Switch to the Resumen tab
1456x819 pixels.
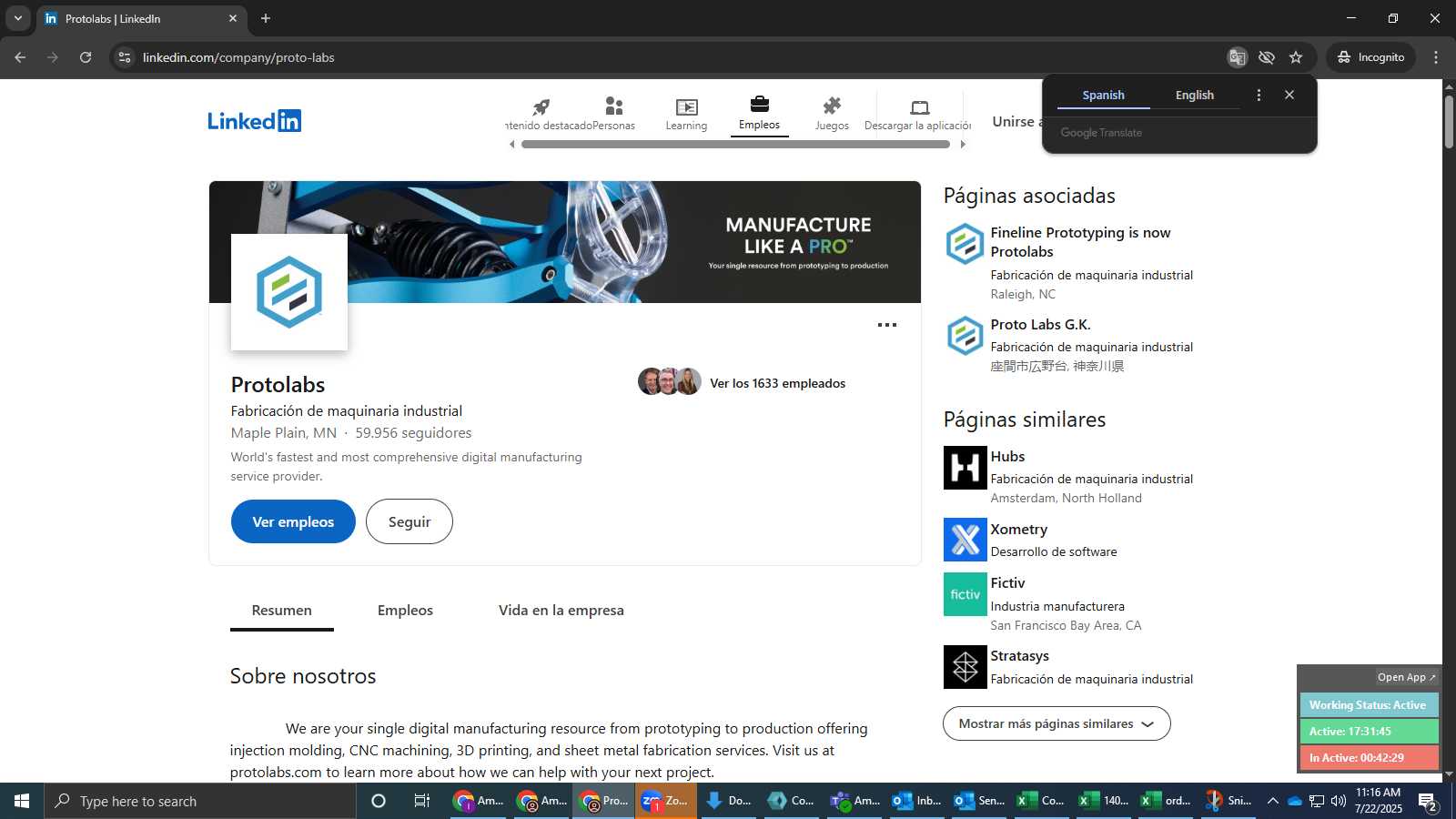point(281,611)
